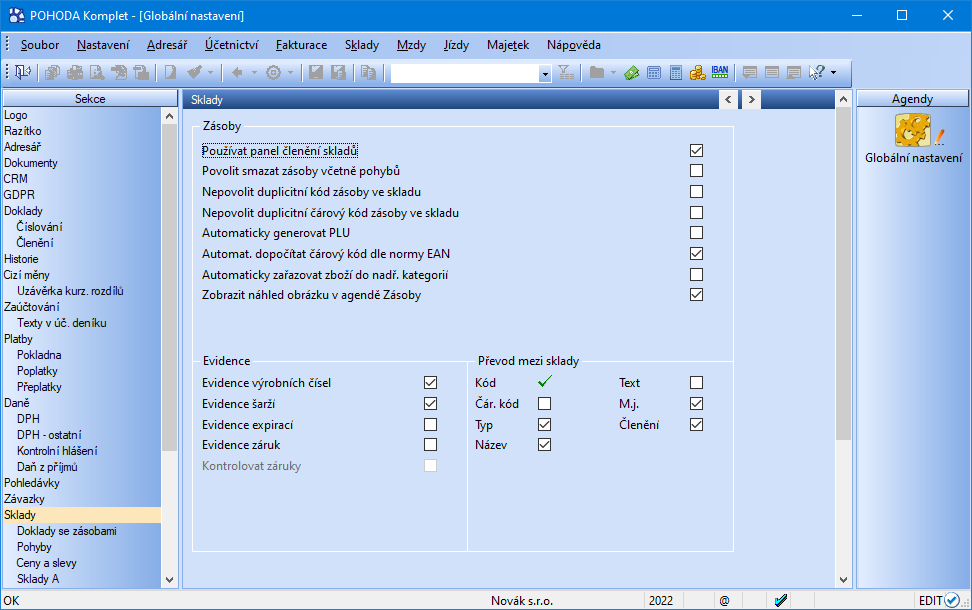Viewport: 972px width, 610px height.
Task: Click the greyed printer toolbar icon
Action: coord(74,73)
